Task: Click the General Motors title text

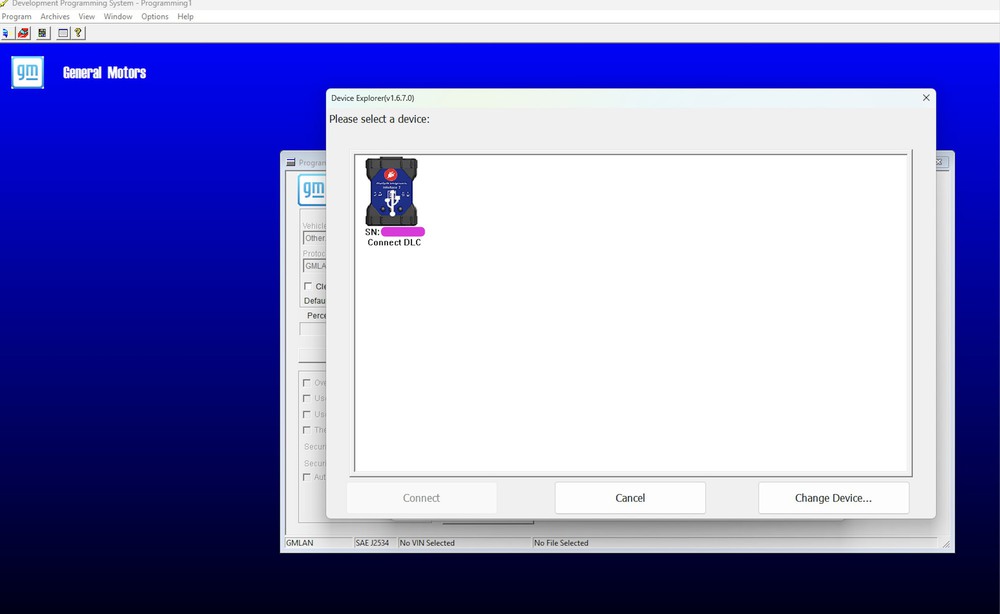Action: click(105, 73)
